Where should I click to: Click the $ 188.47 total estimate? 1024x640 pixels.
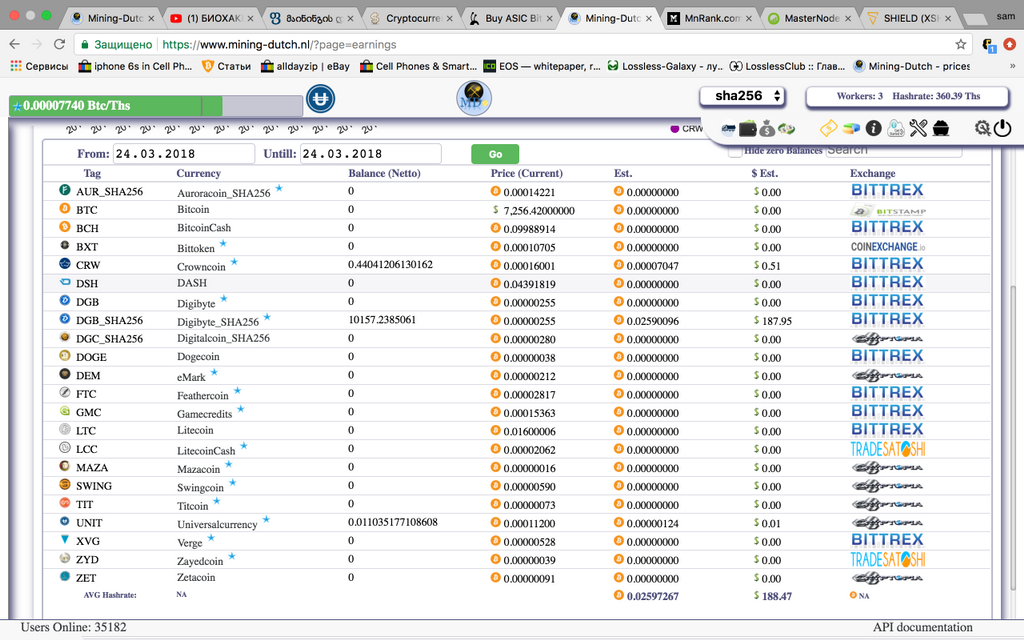pyautogui.click(x=773, y=596)
